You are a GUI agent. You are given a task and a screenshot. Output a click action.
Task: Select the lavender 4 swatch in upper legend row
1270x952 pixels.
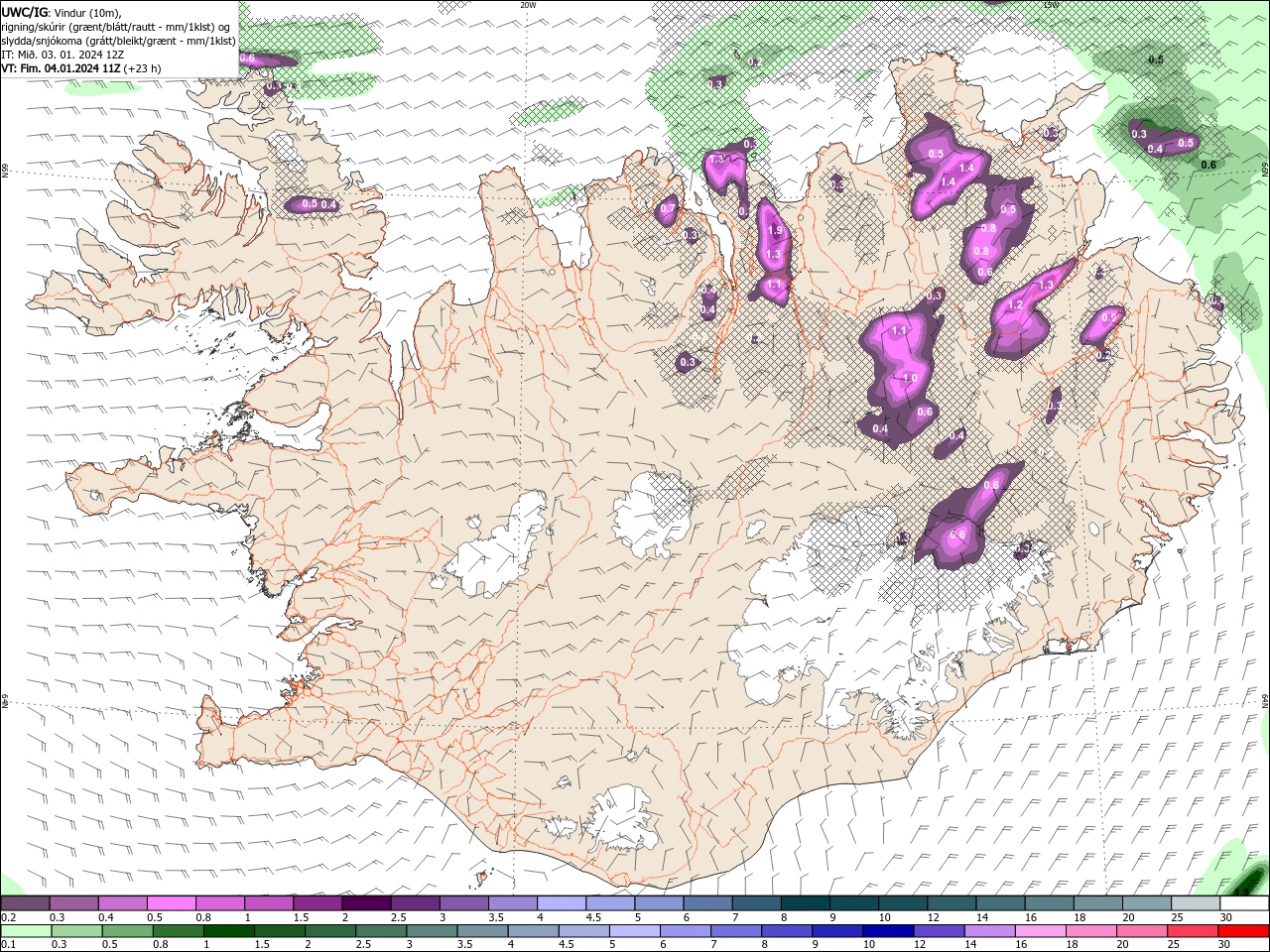(560, 903)
